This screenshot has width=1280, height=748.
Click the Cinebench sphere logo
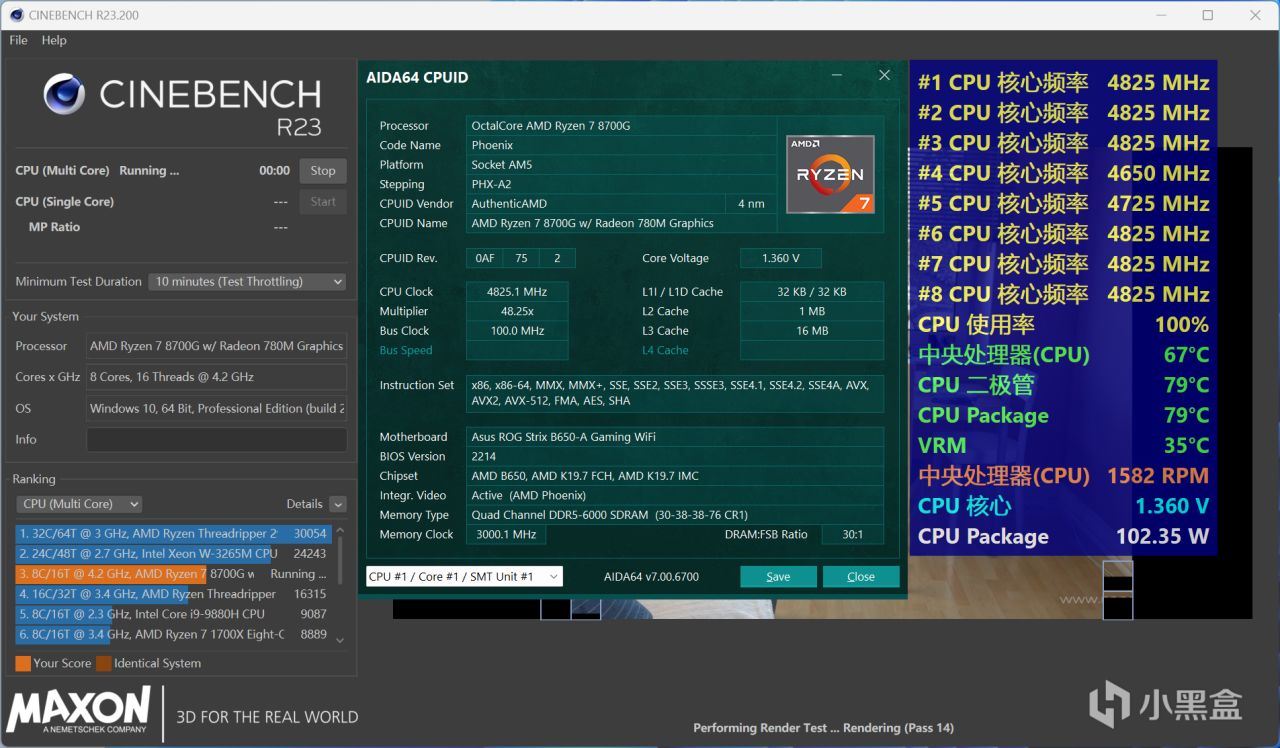[x=64, y=94]
